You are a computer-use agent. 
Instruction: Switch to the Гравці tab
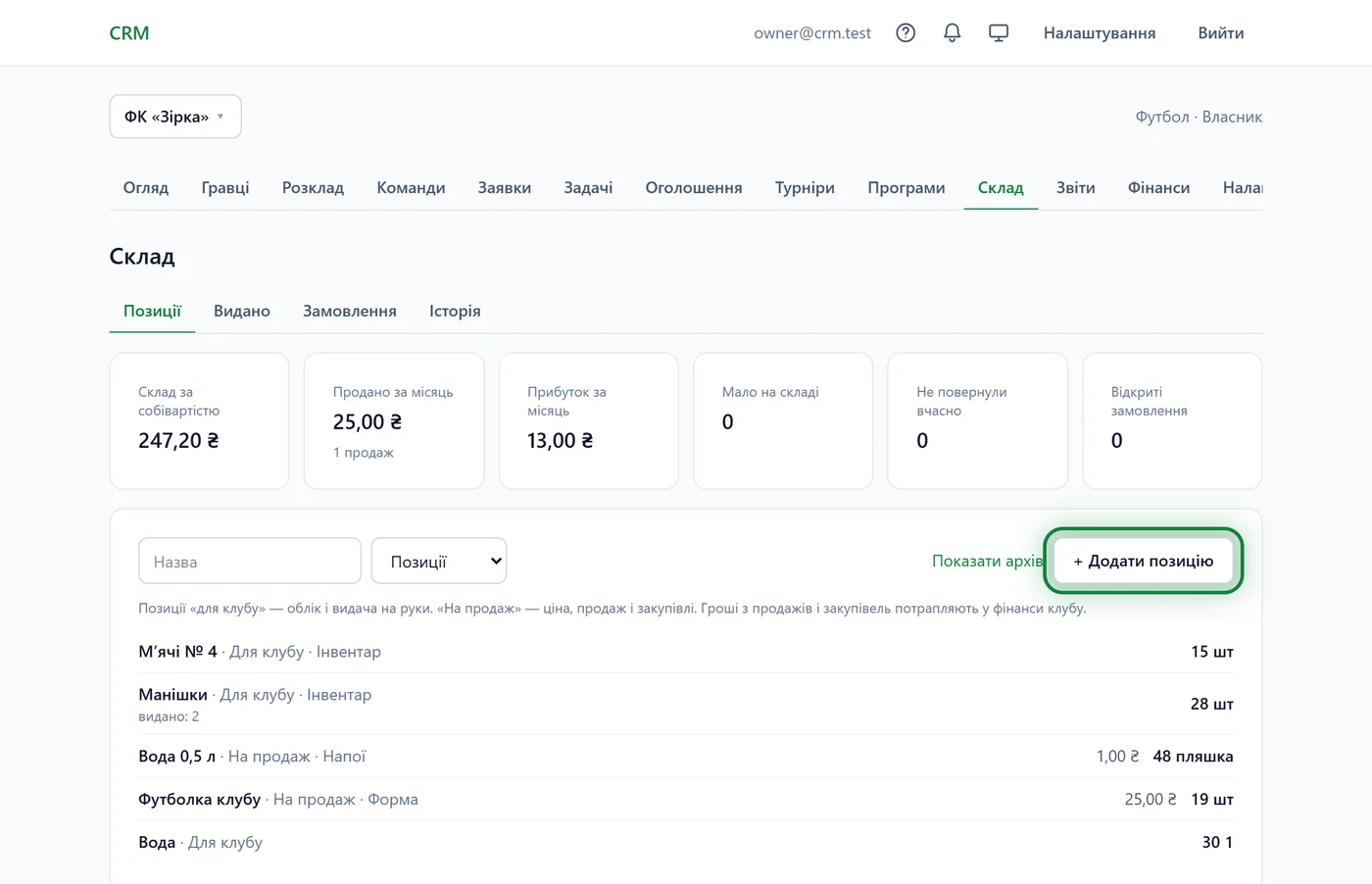coord(225,187)
